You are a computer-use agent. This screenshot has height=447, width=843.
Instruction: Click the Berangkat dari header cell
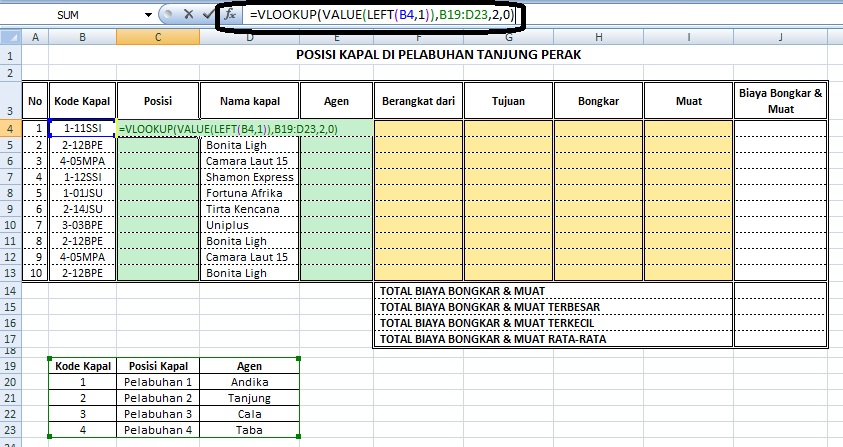tap(418, 101)
